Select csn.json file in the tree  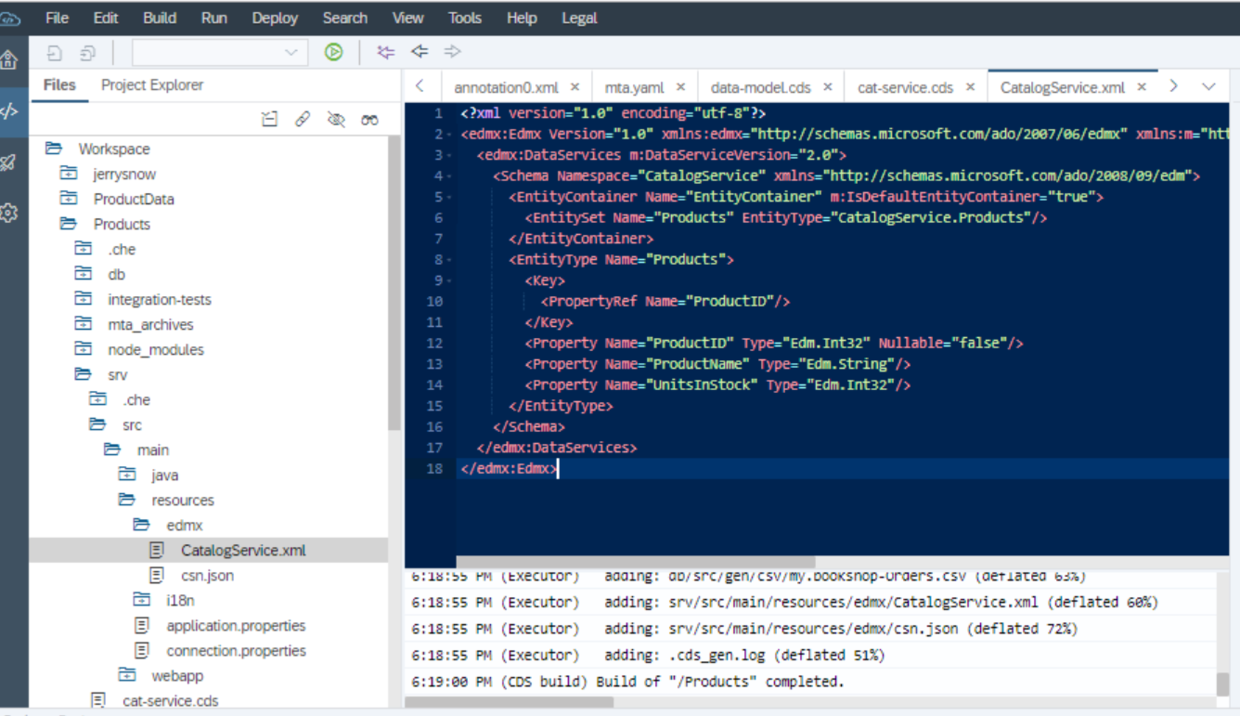pos(207,575)
